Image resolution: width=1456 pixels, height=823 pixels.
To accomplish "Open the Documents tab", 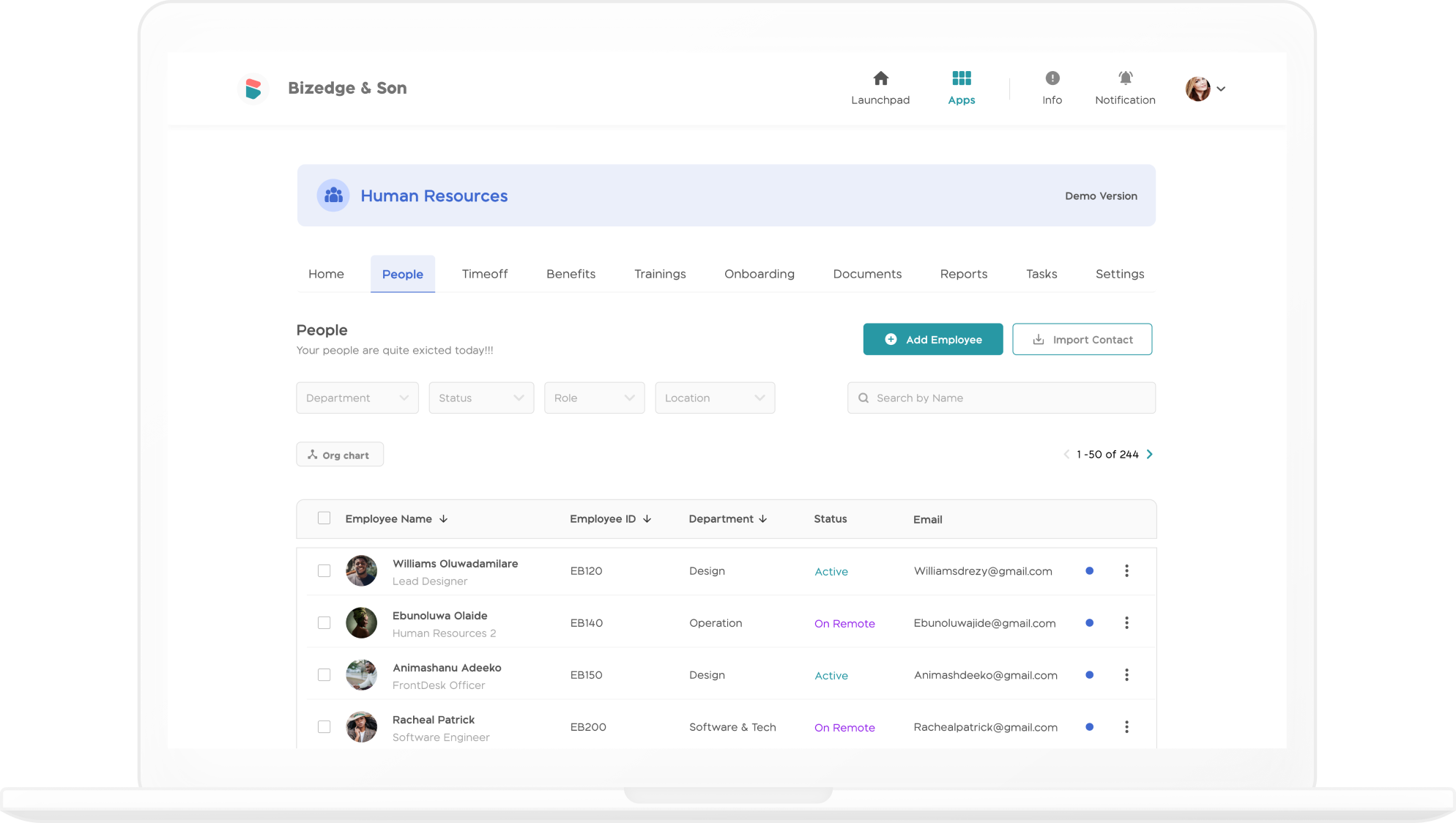I will [867, 274].
